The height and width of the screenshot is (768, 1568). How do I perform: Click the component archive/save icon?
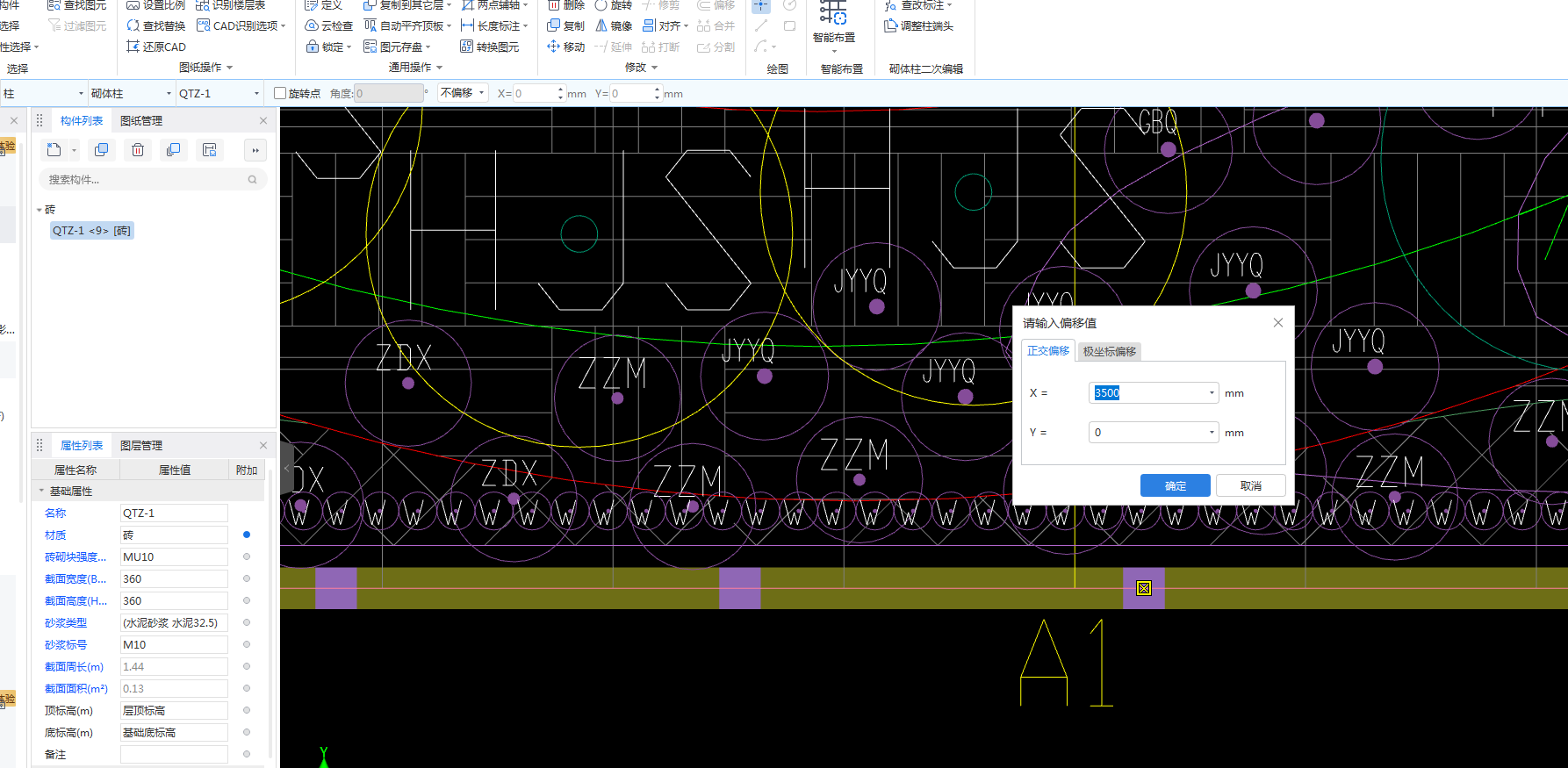click(x=210, y=150)
